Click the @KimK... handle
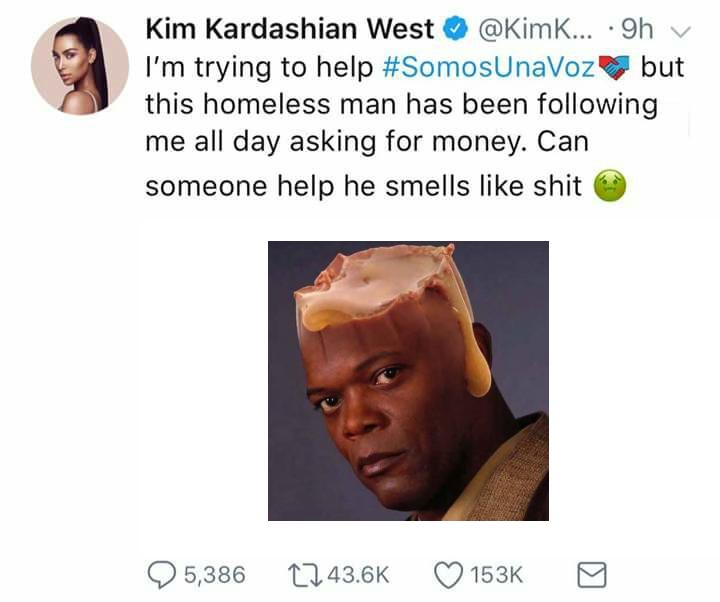The image size is (720, 602). (x=535, y=29)
